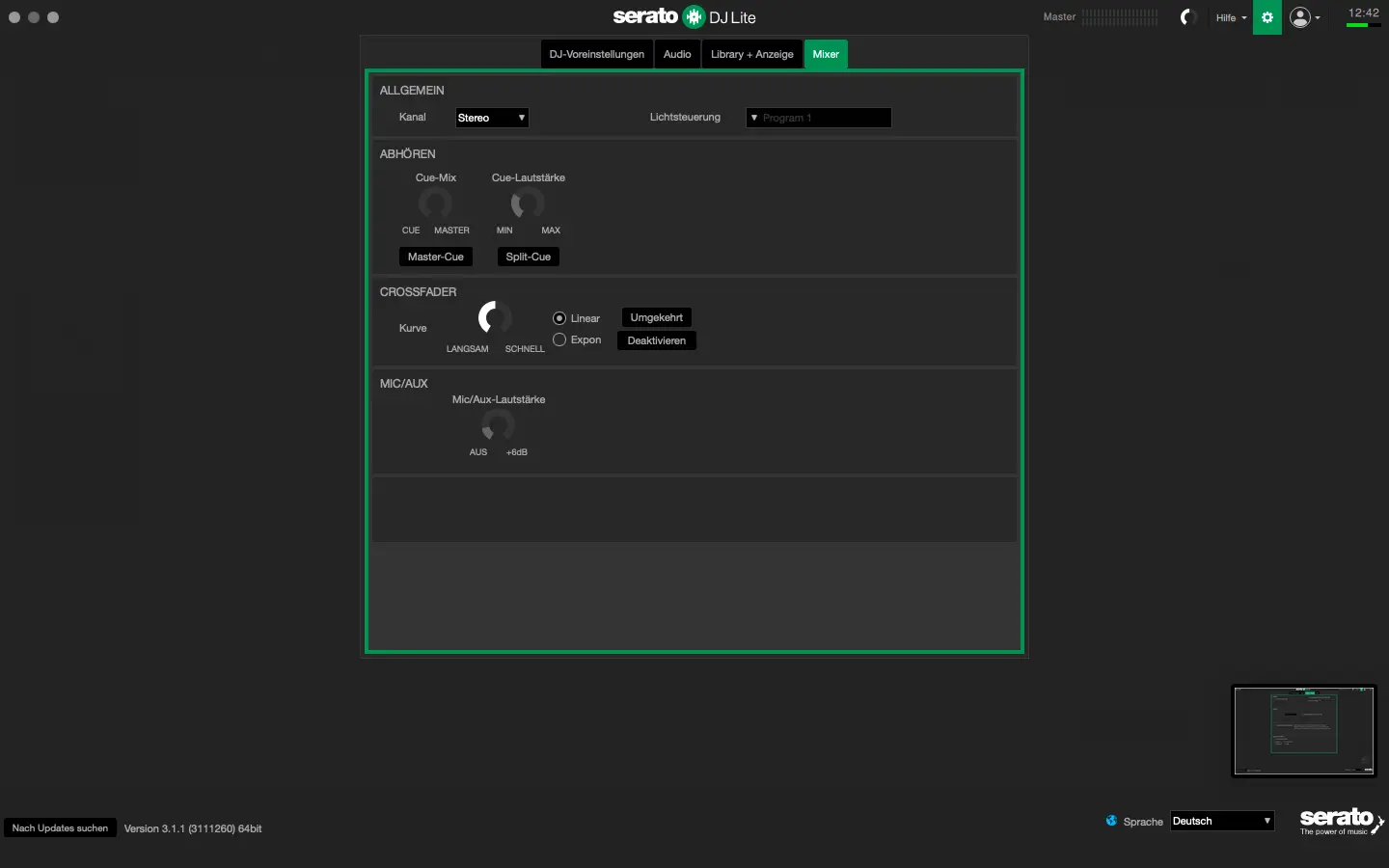Viewport: 1389px width, 868px height.
Task: Switch to the Audio tab
Action: tap(677, 54)
